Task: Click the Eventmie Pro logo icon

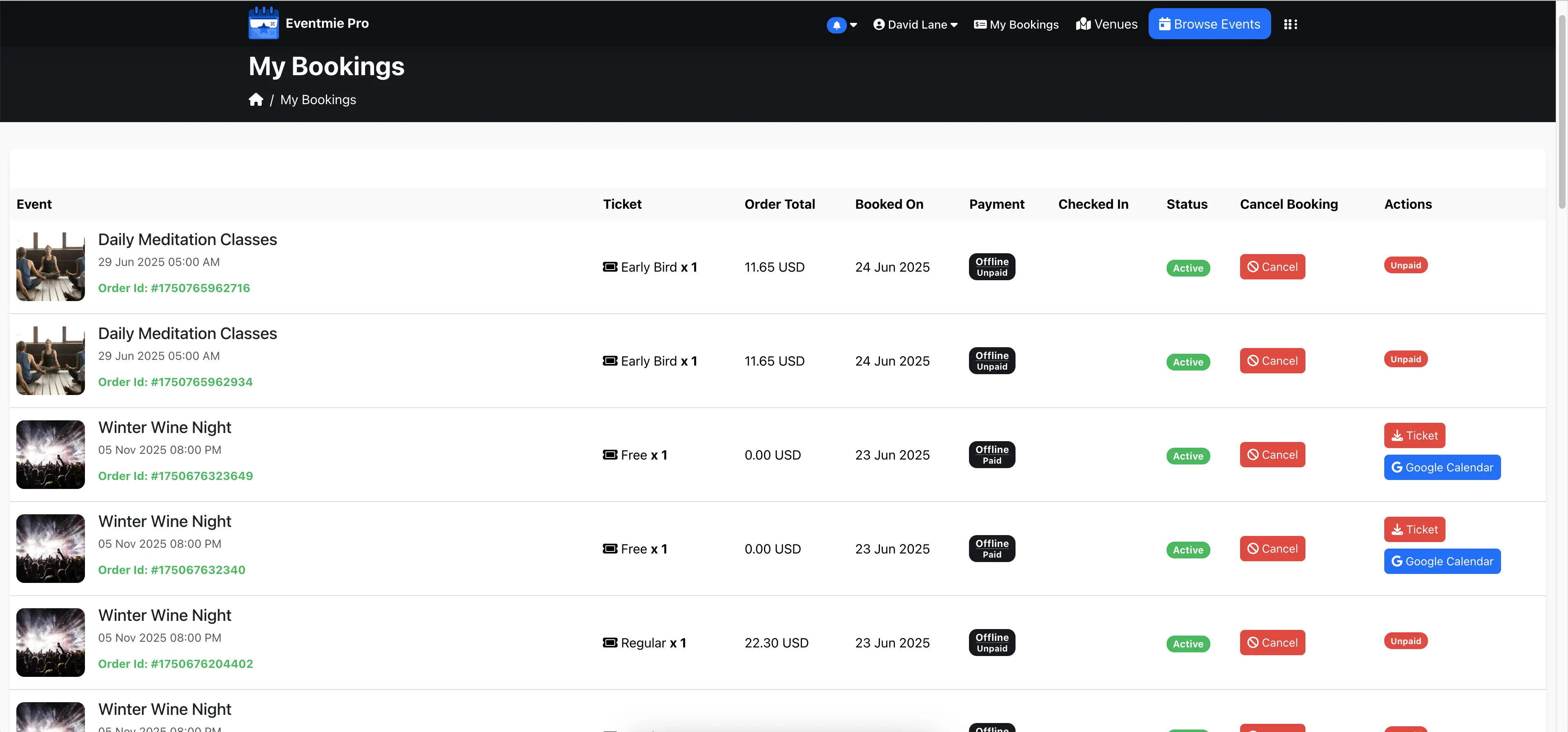Action: click(x=263, y=23)
